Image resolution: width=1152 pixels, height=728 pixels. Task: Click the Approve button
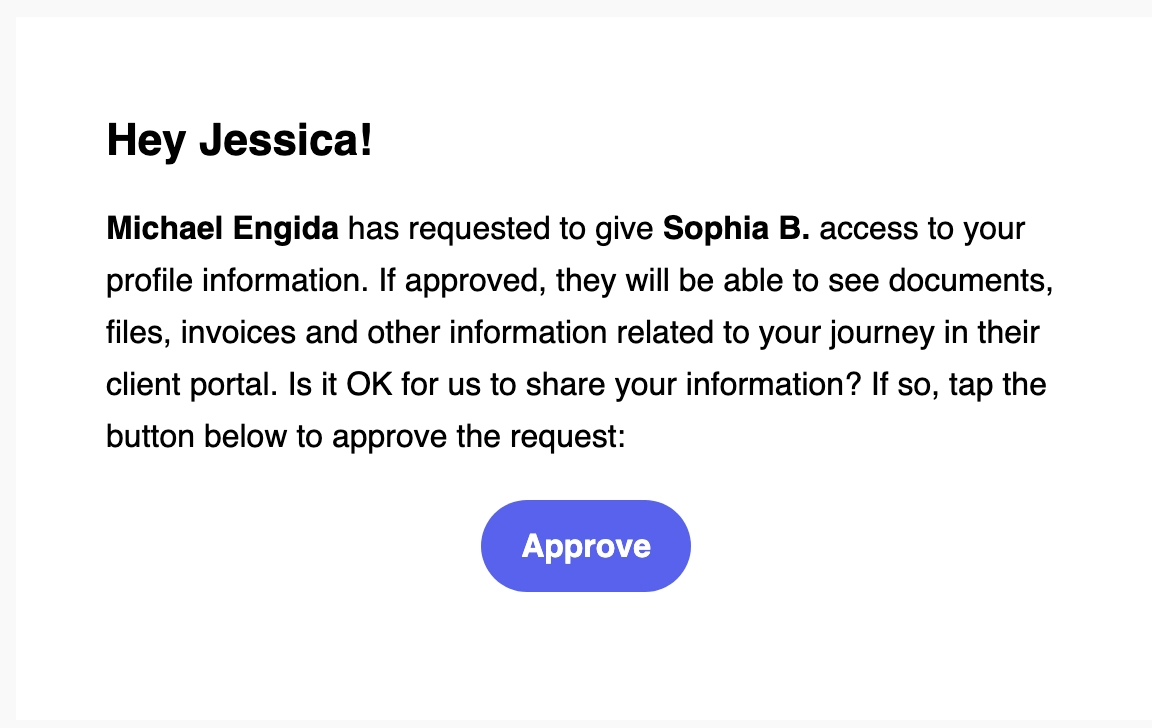586,546
